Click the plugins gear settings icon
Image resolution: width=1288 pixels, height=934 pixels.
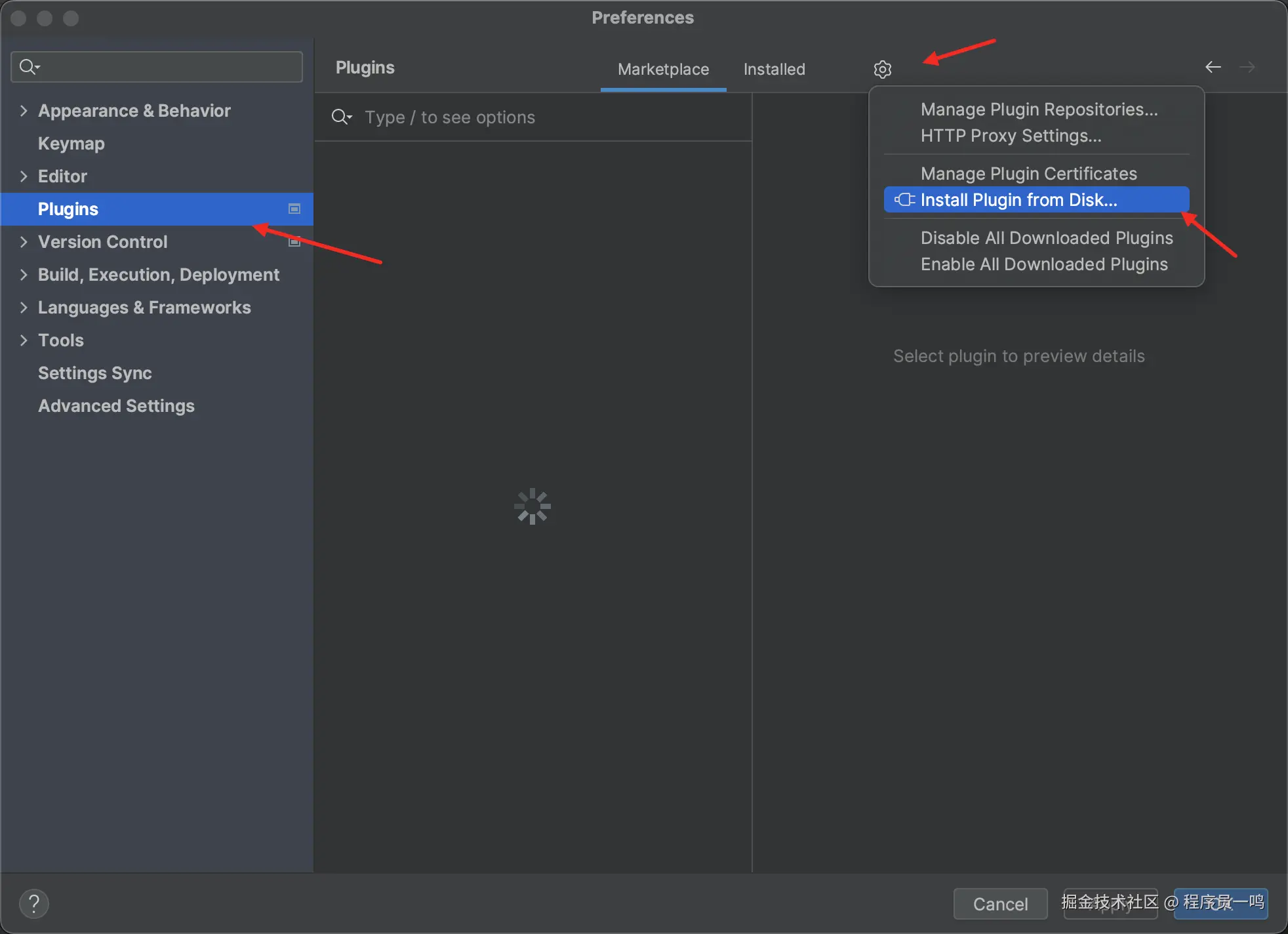click(882, 69)
